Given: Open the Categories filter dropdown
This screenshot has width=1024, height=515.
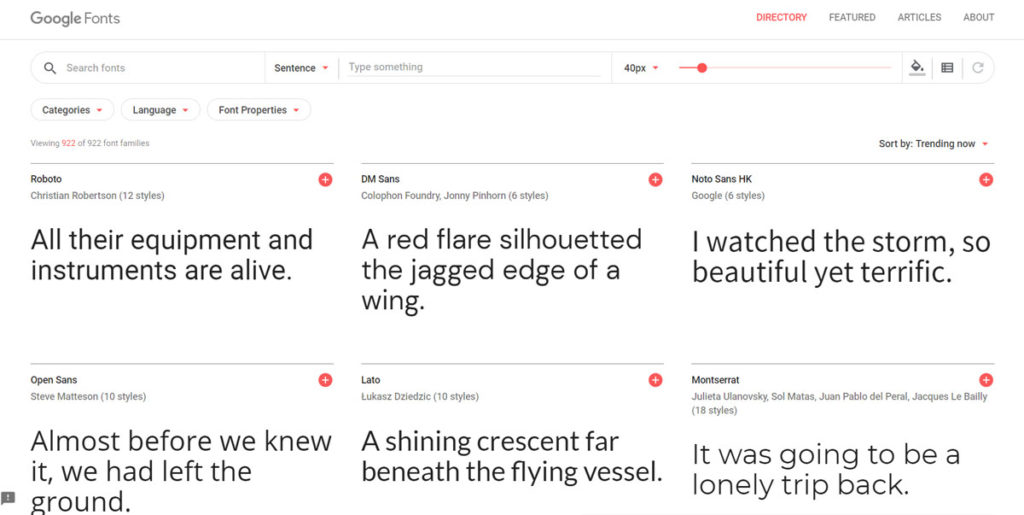Looking at the screenshot, I should pyautogui.click(x=72, y=110).
